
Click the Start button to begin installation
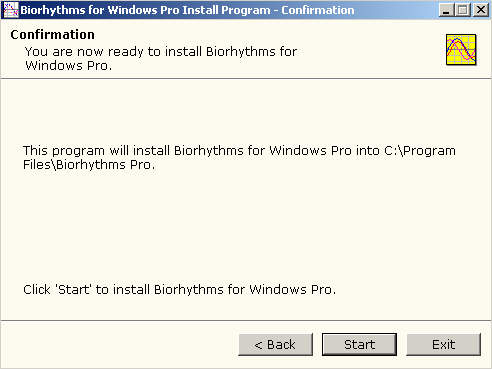point(359,344)
